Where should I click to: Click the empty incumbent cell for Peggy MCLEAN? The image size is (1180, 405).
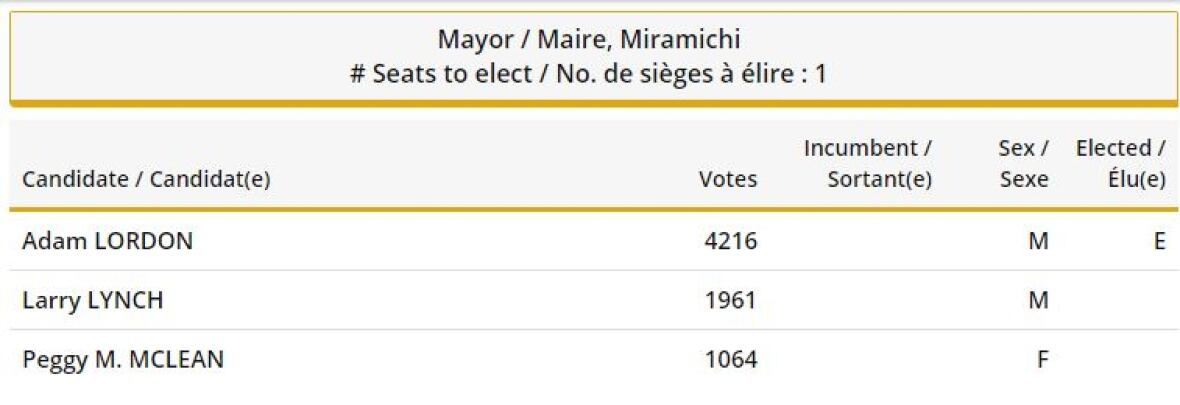(x=868, y=359)
